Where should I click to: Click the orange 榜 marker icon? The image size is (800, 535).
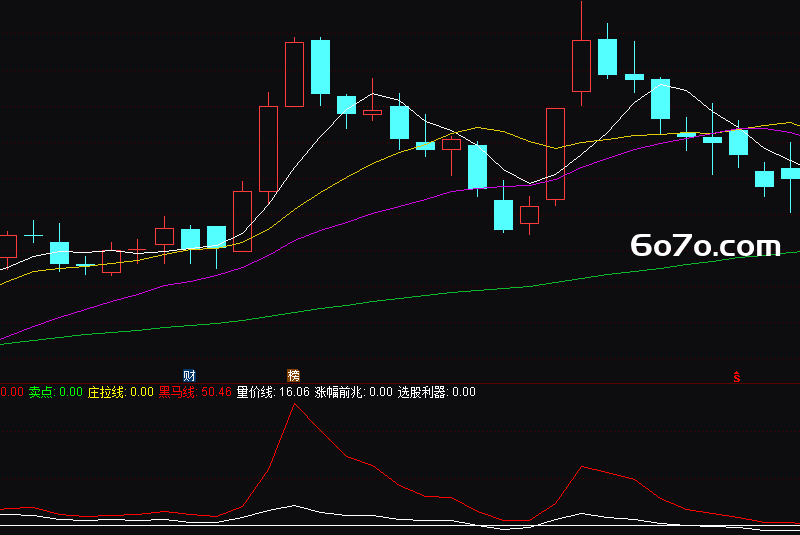293,376
